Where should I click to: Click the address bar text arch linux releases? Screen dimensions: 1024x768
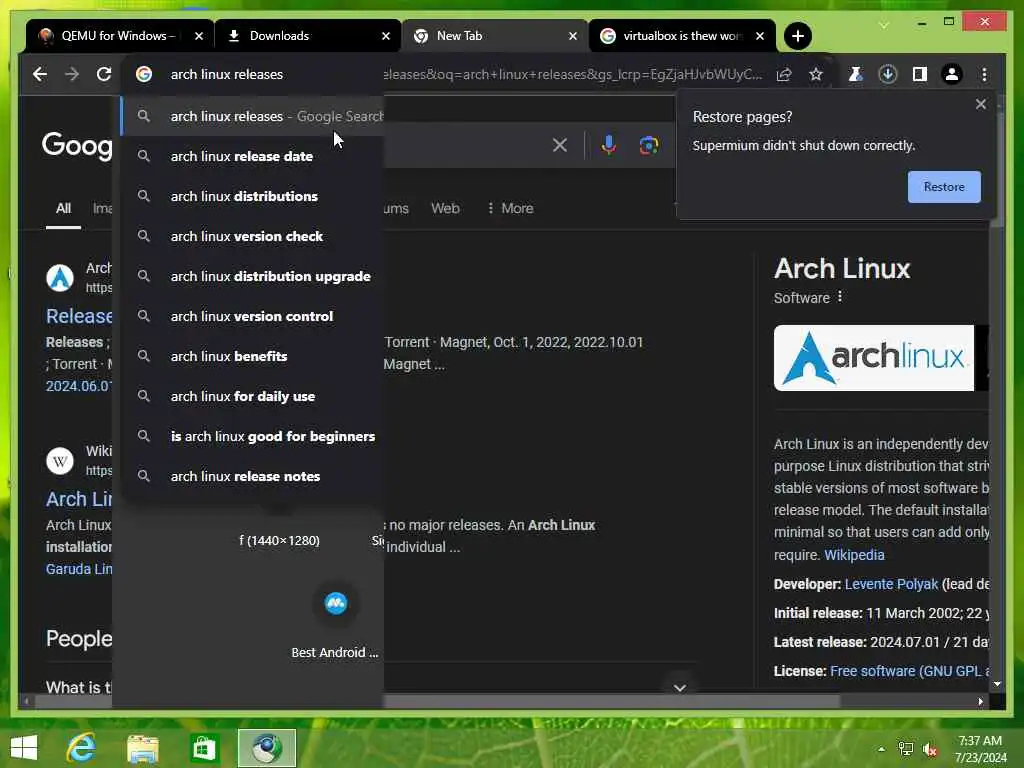[227, 74]
